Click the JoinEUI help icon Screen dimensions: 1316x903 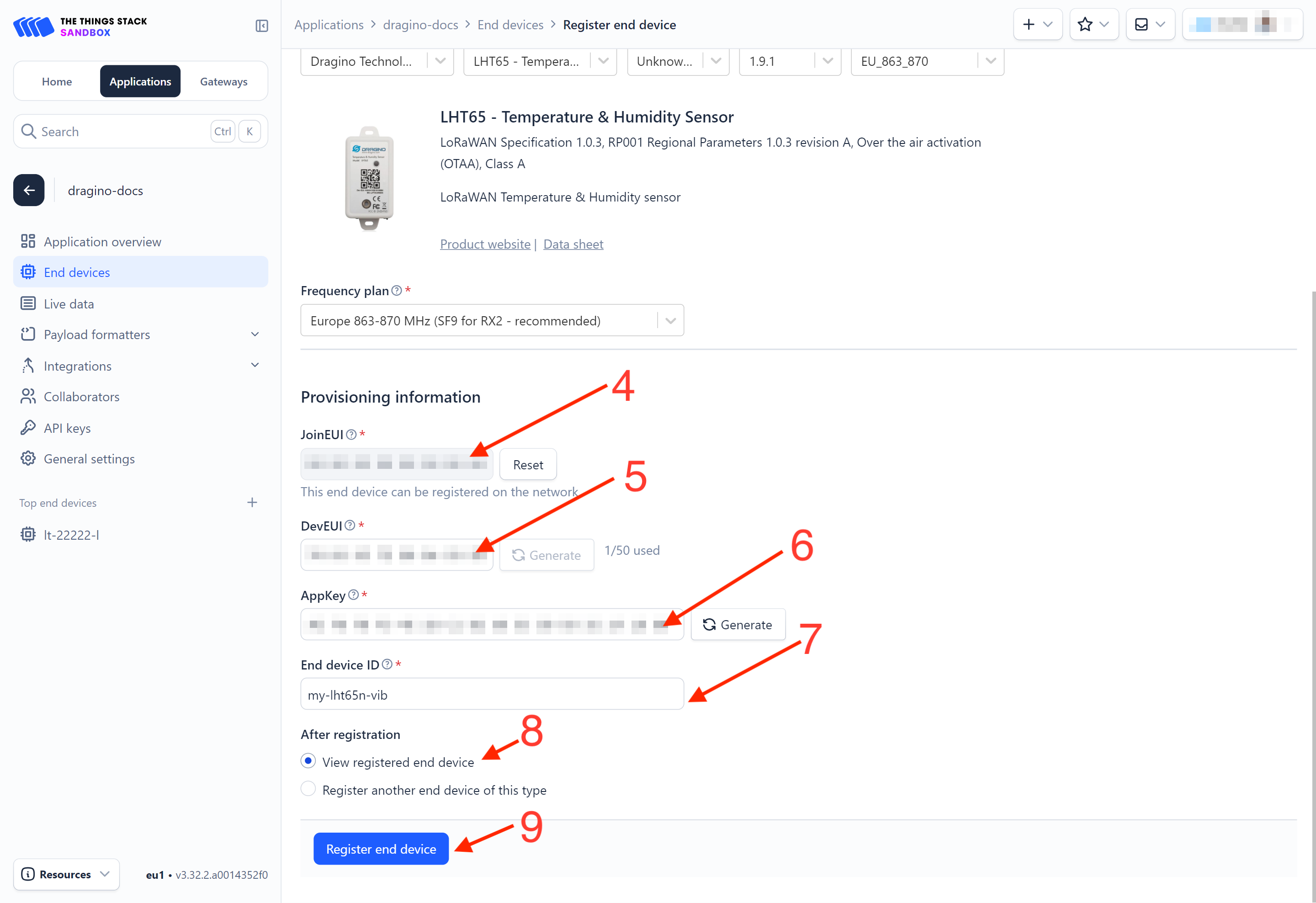pyautogui.click(x=352, y=434)
